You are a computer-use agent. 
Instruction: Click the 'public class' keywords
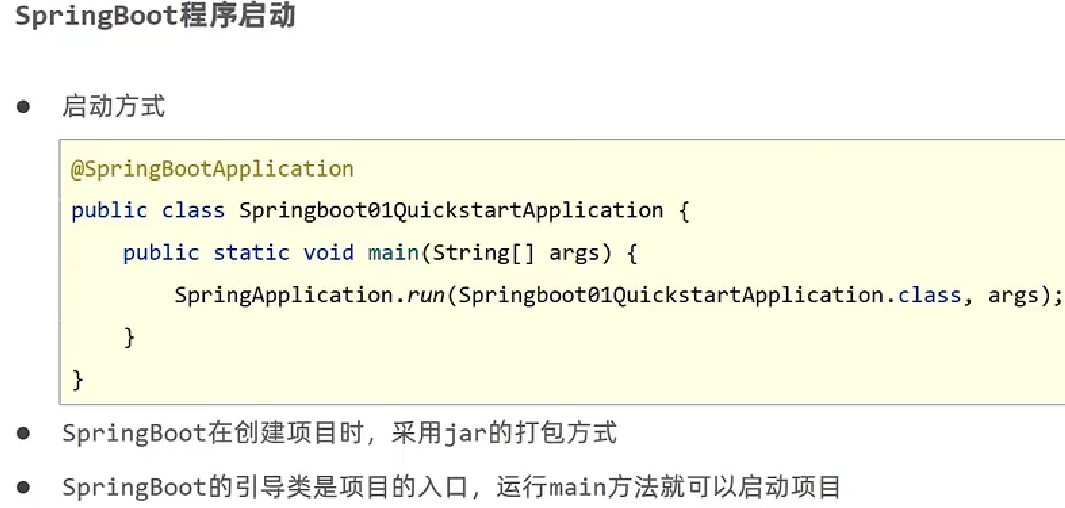point(148,211)
